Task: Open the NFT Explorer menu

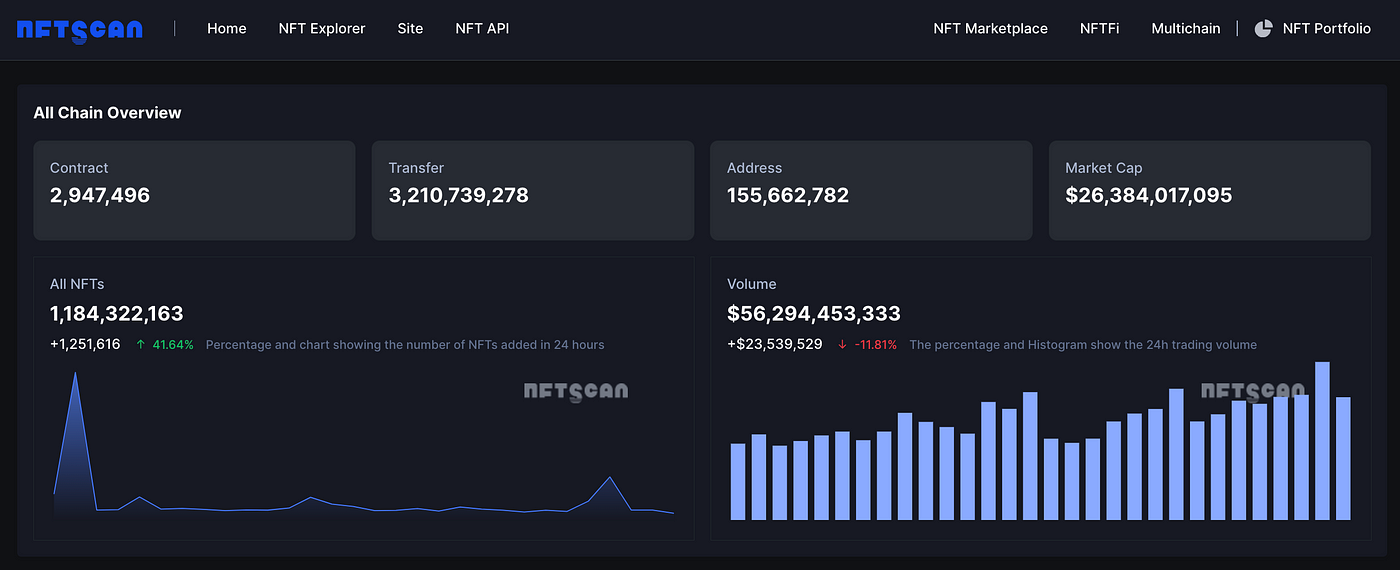Action: [x=322, y=29]
